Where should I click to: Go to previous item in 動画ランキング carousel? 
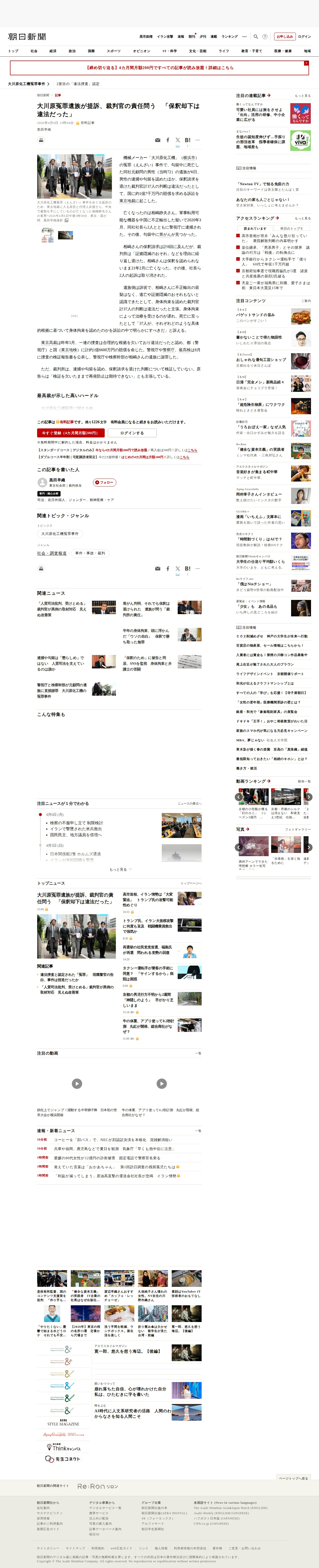pos(239,797)
